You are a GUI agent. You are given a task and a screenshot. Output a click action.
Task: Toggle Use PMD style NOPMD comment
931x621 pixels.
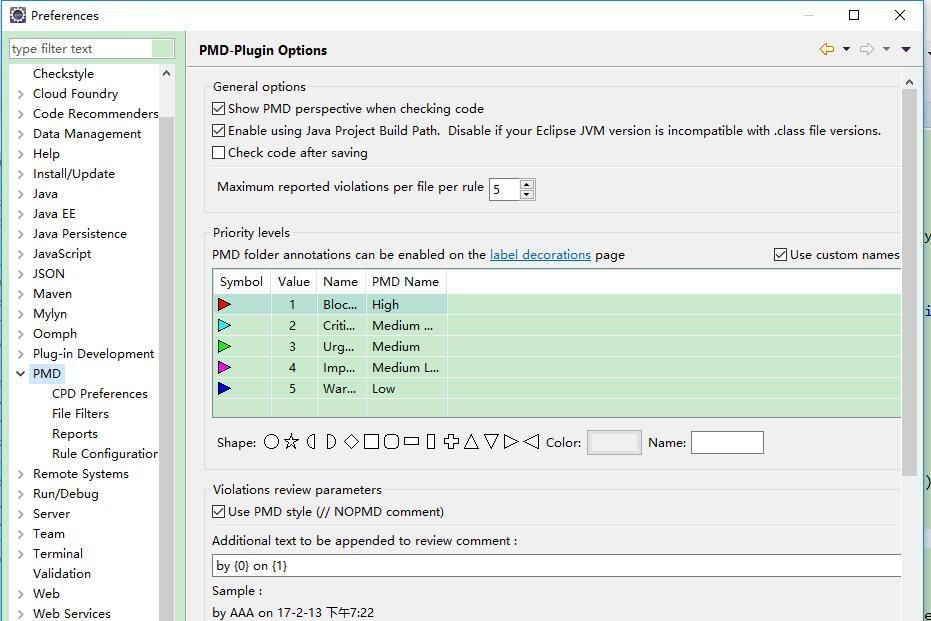pyautogui.click(x=218, y=512)
